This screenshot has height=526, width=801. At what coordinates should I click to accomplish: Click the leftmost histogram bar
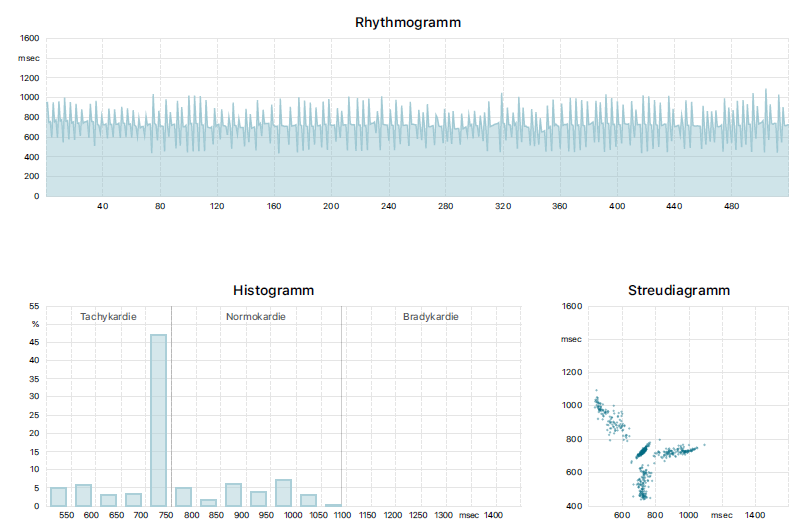point(58,497)
